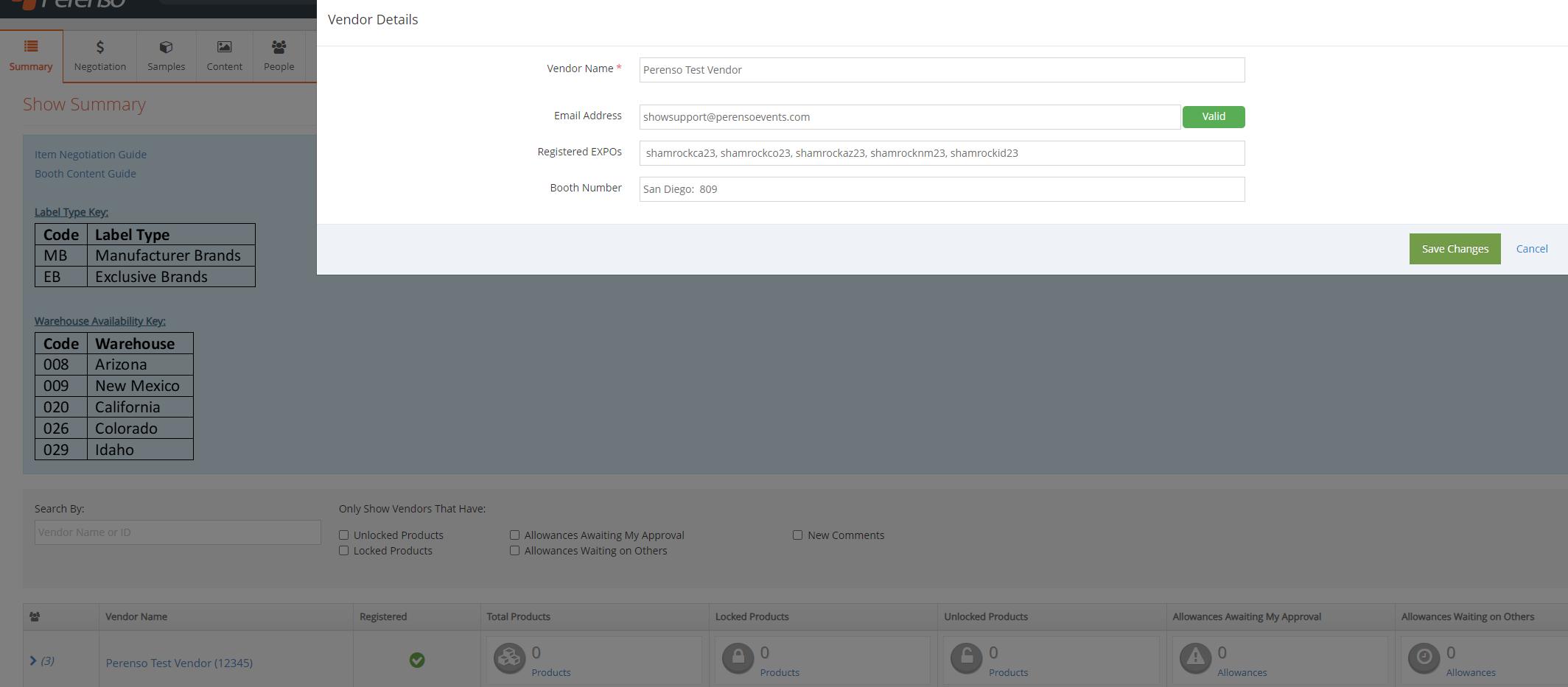Screen dimensions: 1568x687
Task: Click the green Valid button
Action: pyautogui.click(x=1214, y=117)
